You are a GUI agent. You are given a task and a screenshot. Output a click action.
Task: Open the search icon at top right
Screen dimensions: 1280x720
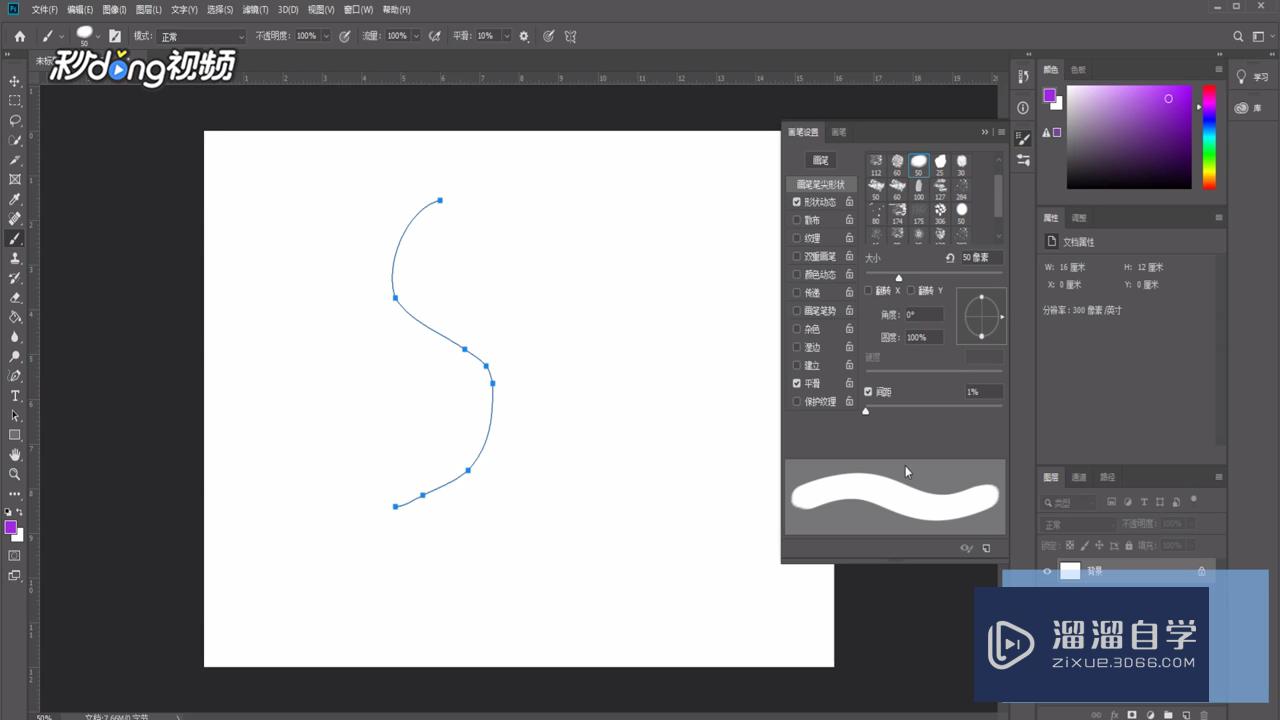coord(1239,36)
